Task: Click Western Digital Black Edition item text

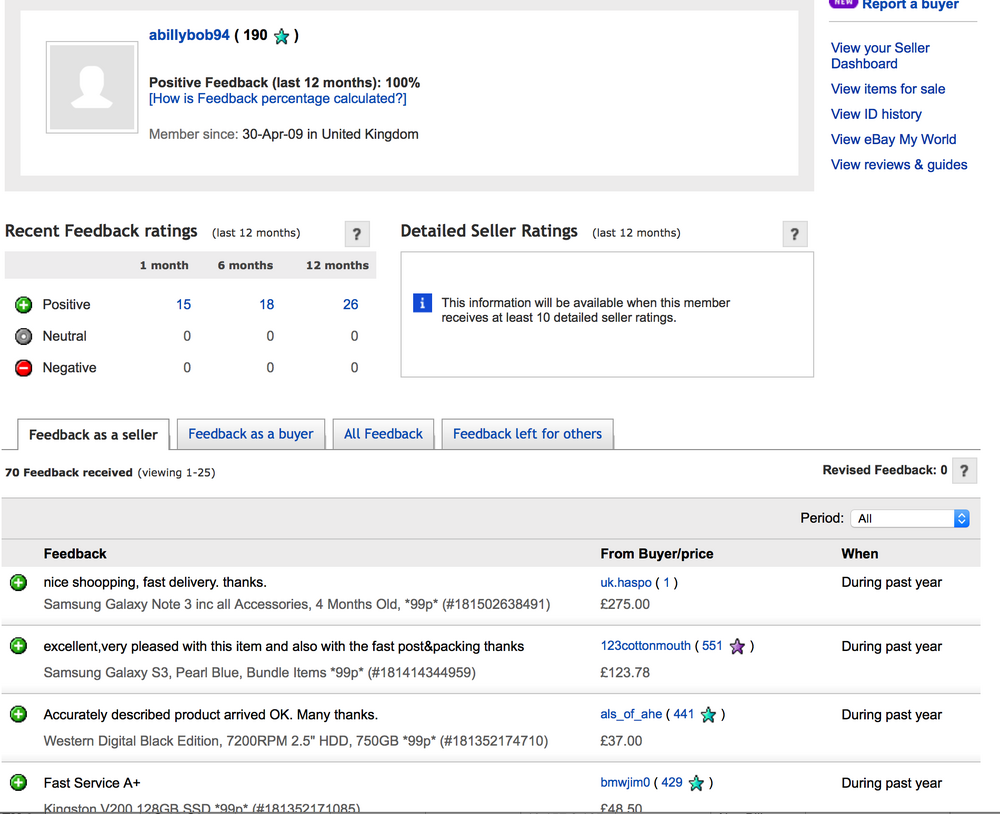Action: coord(296,741)
